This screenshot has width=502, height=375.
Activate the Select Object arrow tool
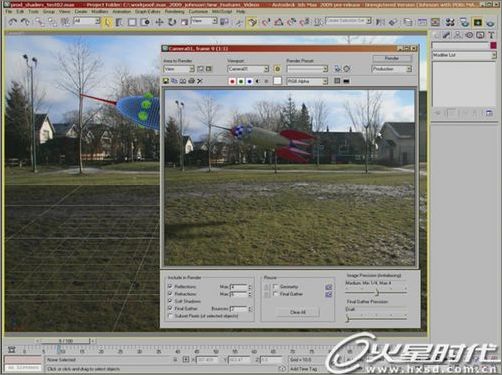tap(108, 22)
